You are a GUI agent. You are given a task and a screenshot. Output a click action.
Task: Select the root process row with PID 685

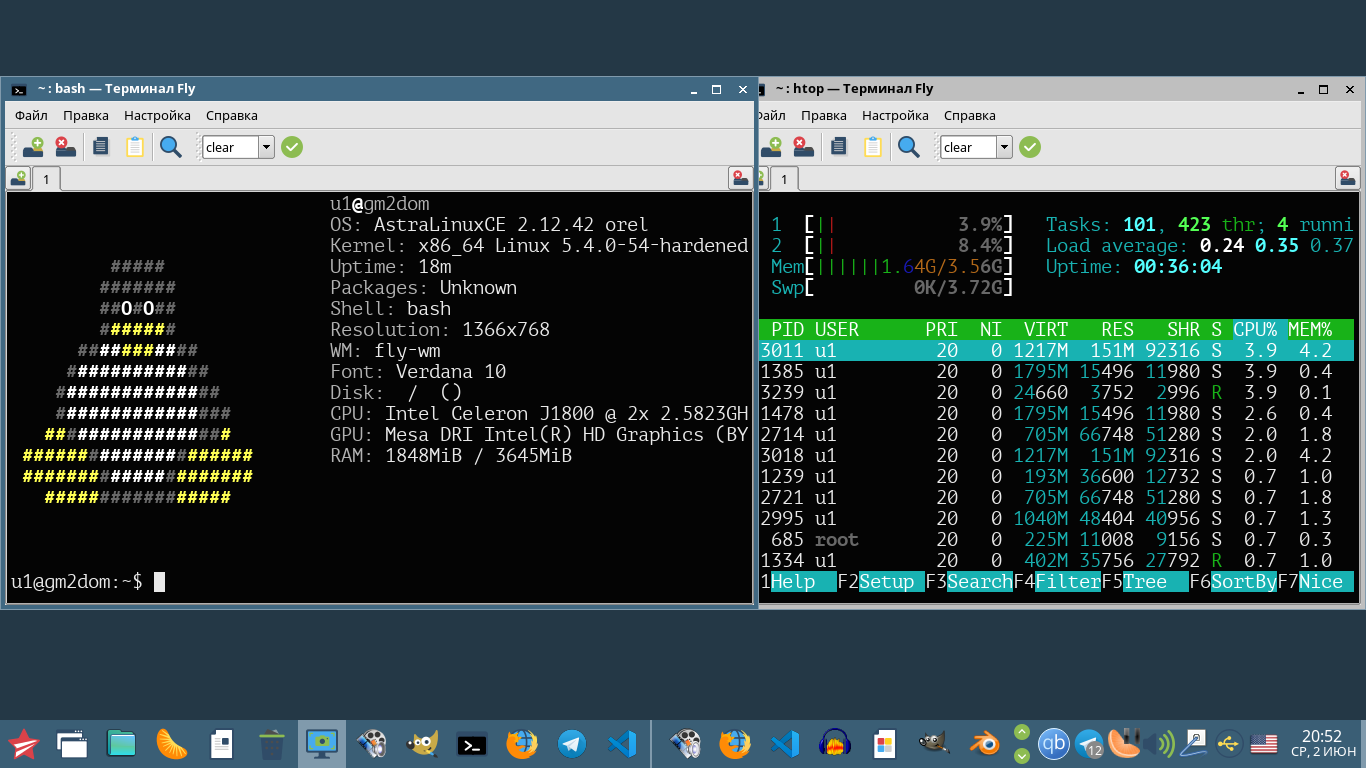coord(1057,540)
